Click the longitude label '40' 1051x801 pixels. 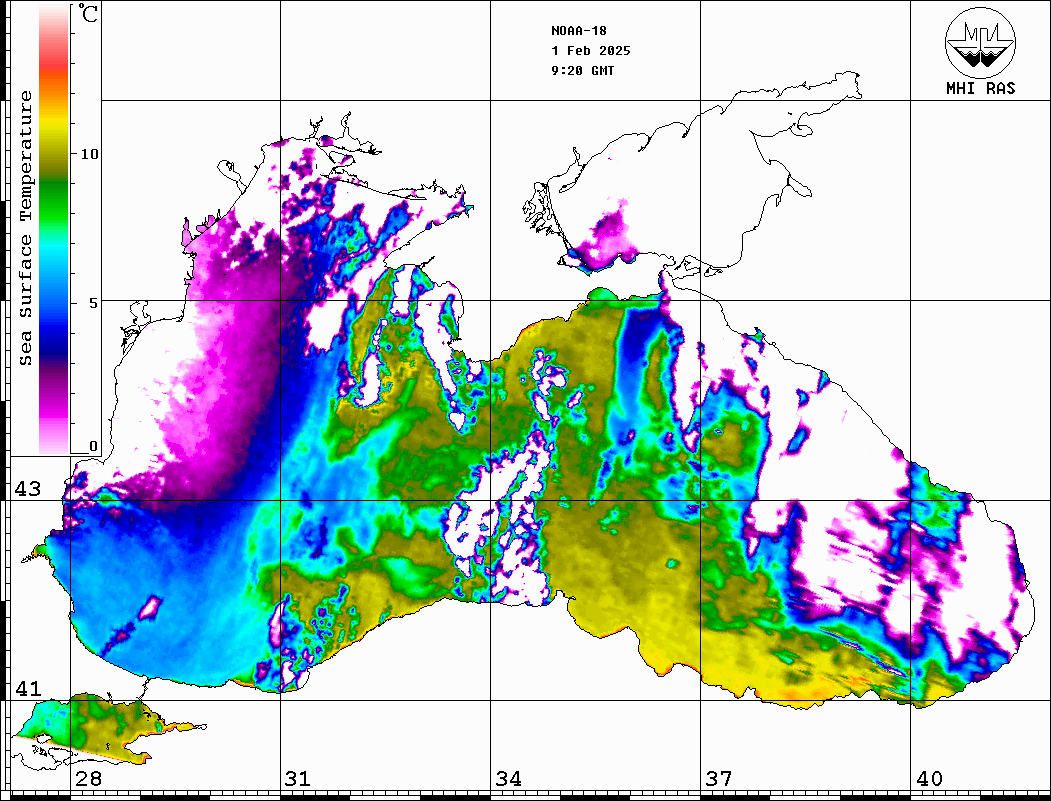(929, 779)
